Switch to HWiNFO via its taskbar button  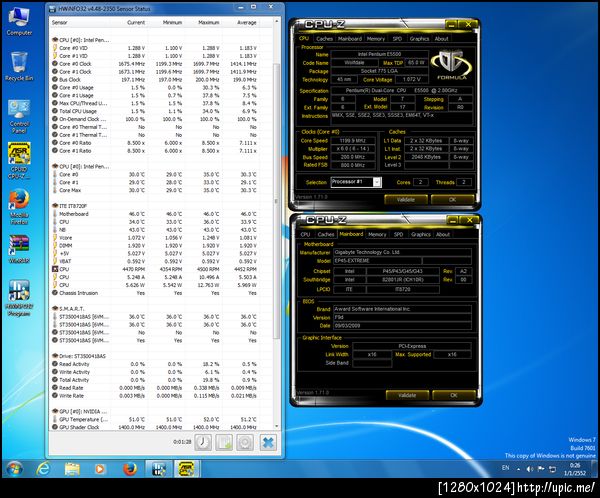tap(158, 469)
